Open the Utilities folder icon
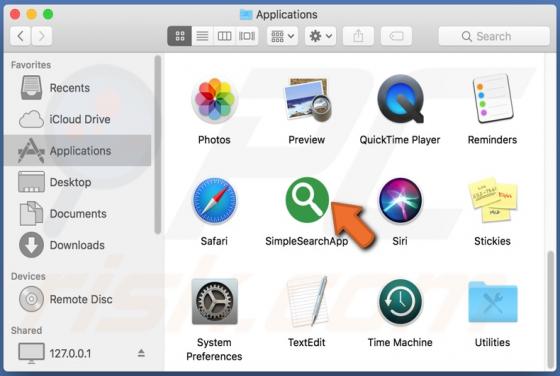The height and width of the screenshot is (376, 560). click(493, 302)
